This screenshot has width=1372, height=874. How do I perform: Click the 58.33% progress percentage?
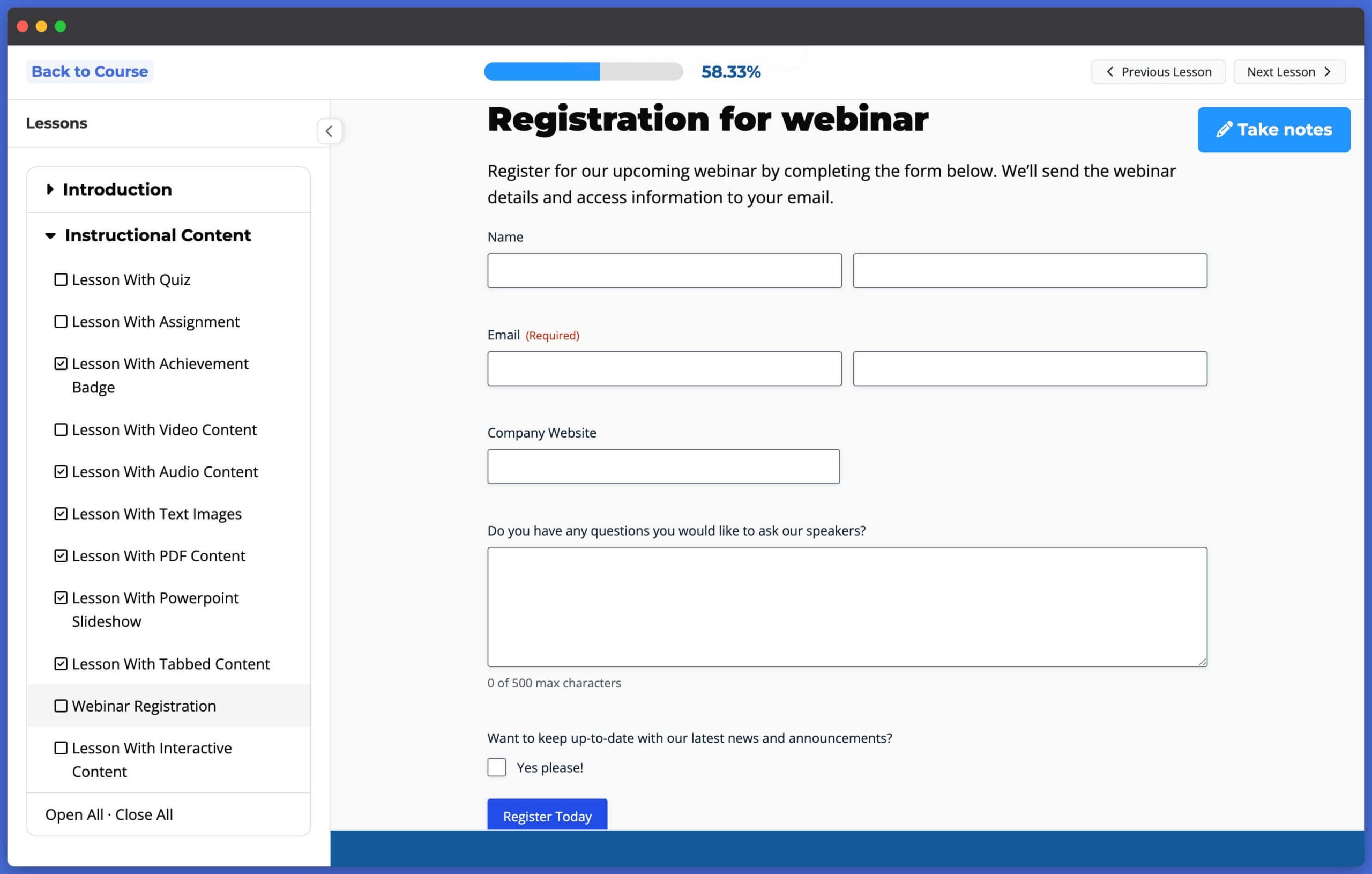pyautogui.click(x=730, y=72)
